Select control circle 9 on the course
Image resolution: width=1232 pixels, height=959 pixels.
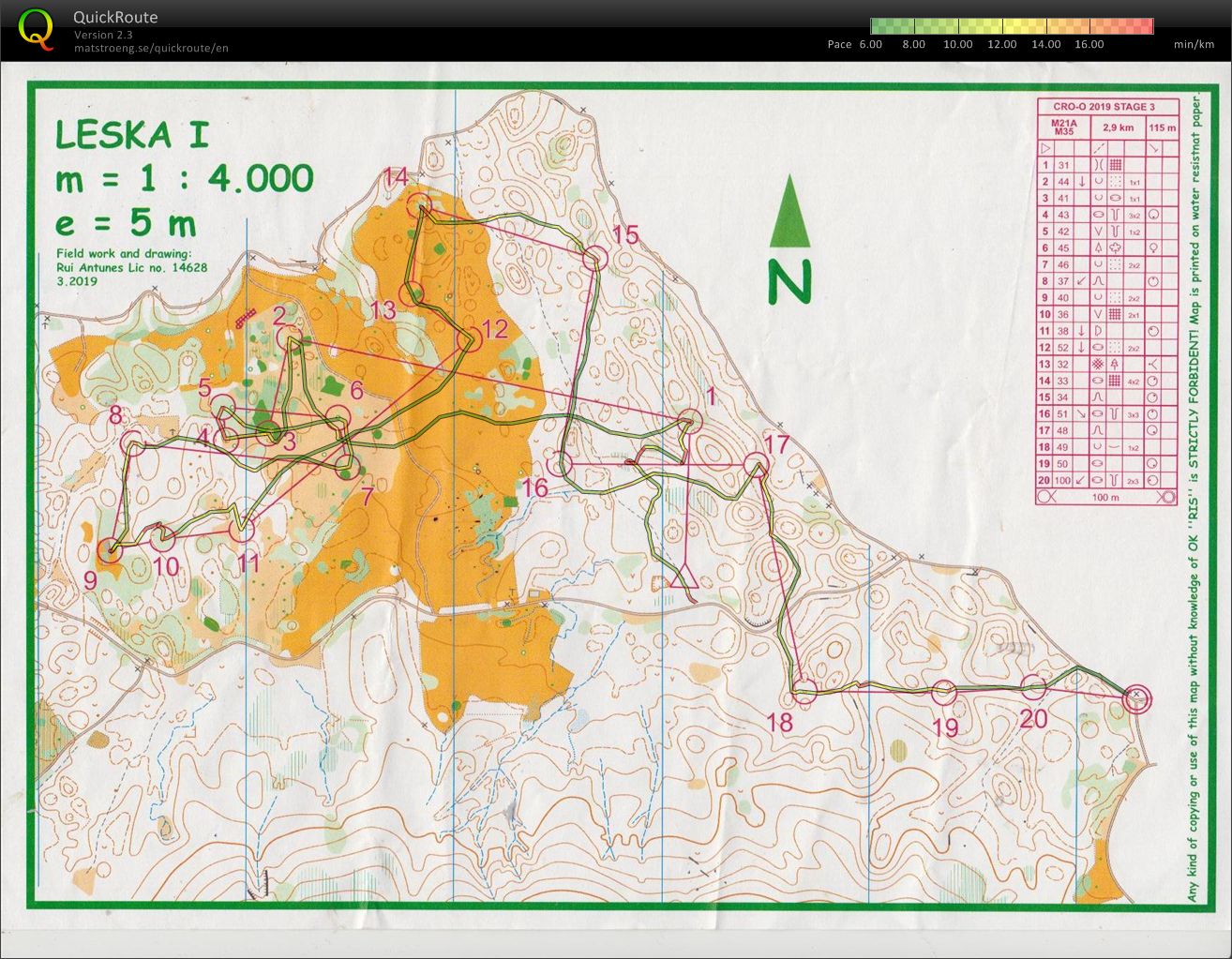(111, 550)
